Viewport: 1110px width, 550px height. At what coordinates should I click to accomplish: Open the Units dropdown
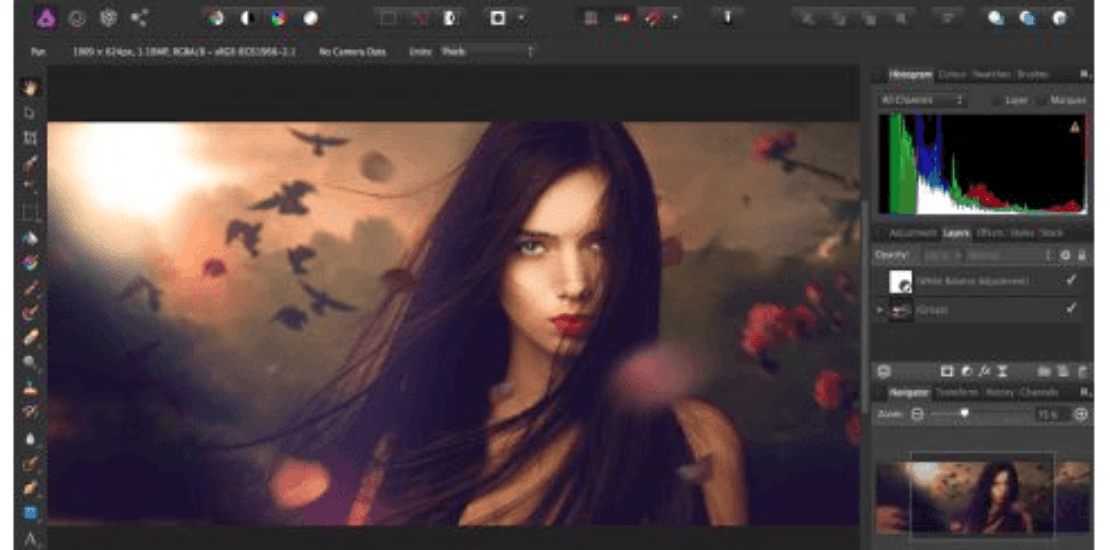(488, 52)
